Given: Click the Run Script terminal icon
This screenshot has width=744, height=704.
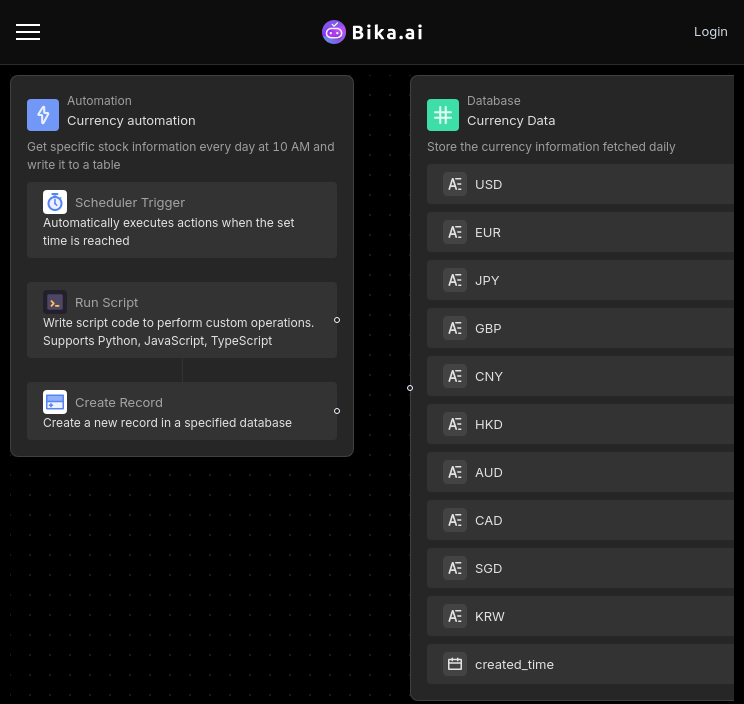Looking at the screenshot, I should [x=55, y=302].
